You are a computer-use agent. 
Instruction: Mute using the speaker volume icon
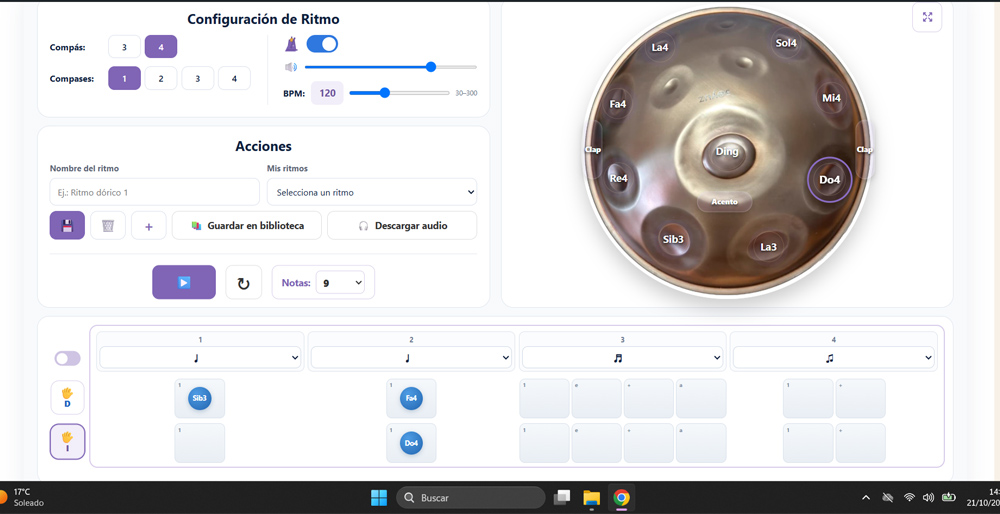(x=291, y=67)
